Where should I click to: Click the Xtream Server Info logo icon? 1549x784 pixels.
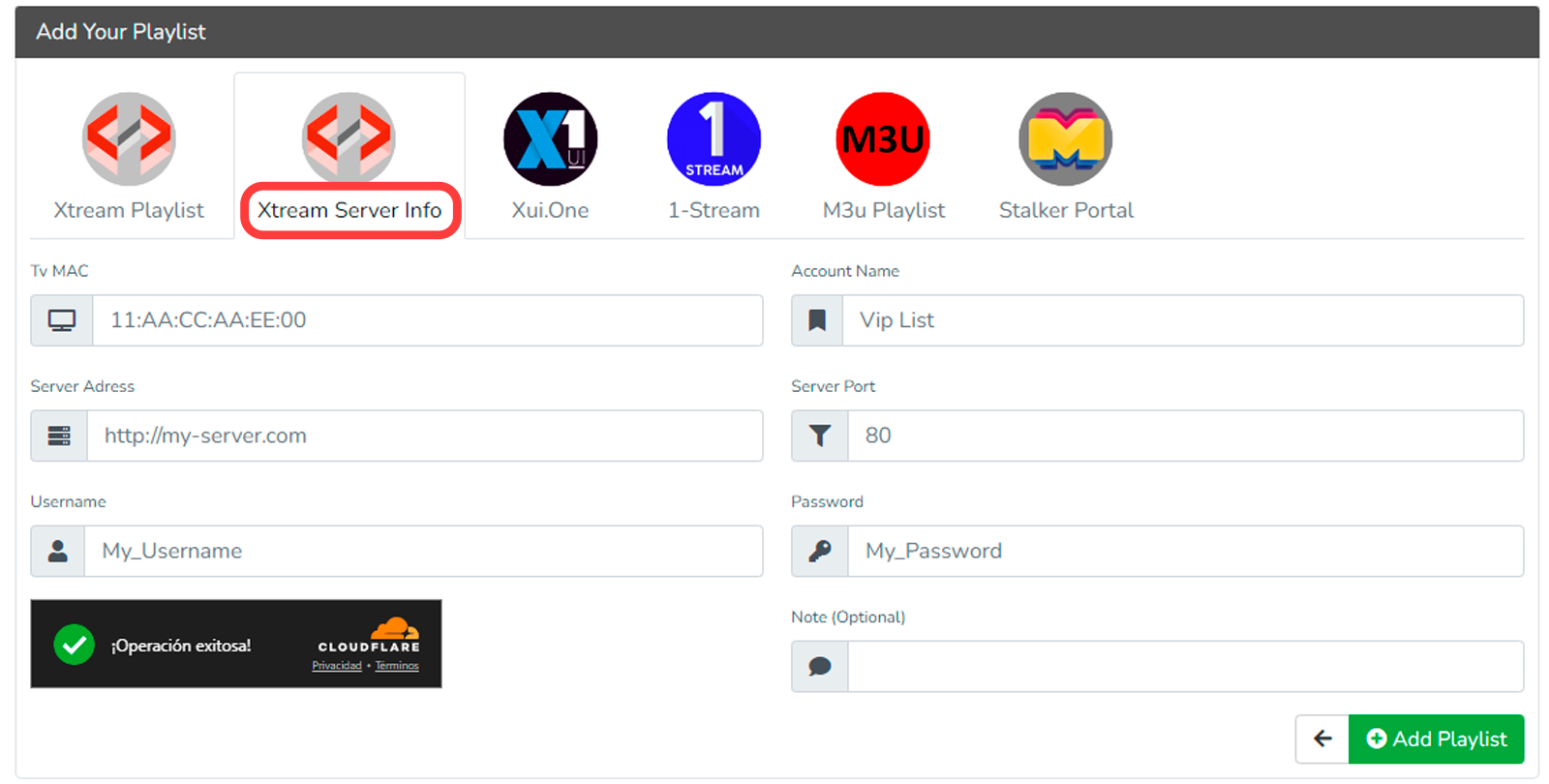pos(349,138)
